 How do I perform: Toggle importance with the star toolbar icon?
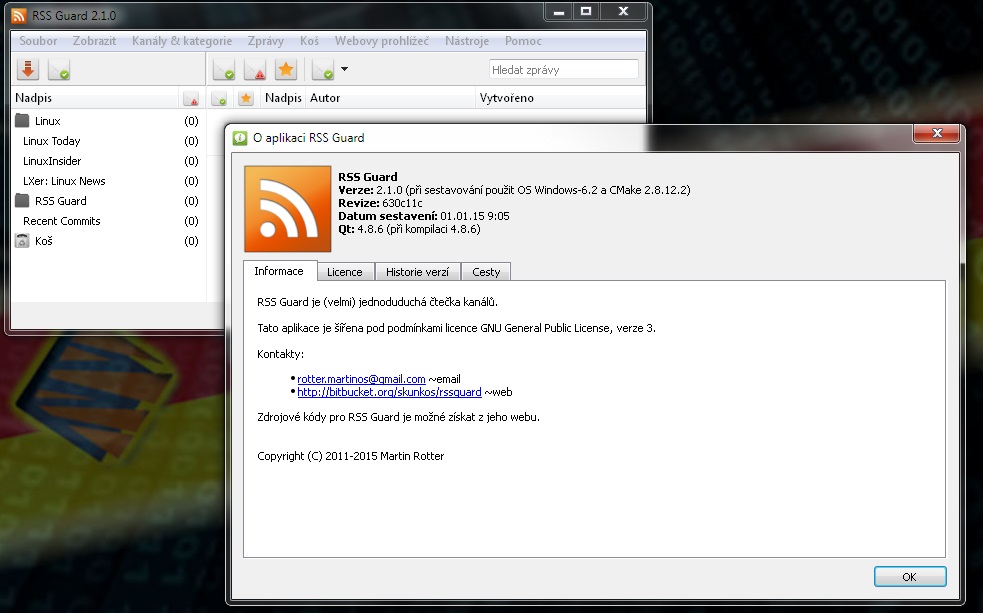pyautogui.click(x=286, y=70)
